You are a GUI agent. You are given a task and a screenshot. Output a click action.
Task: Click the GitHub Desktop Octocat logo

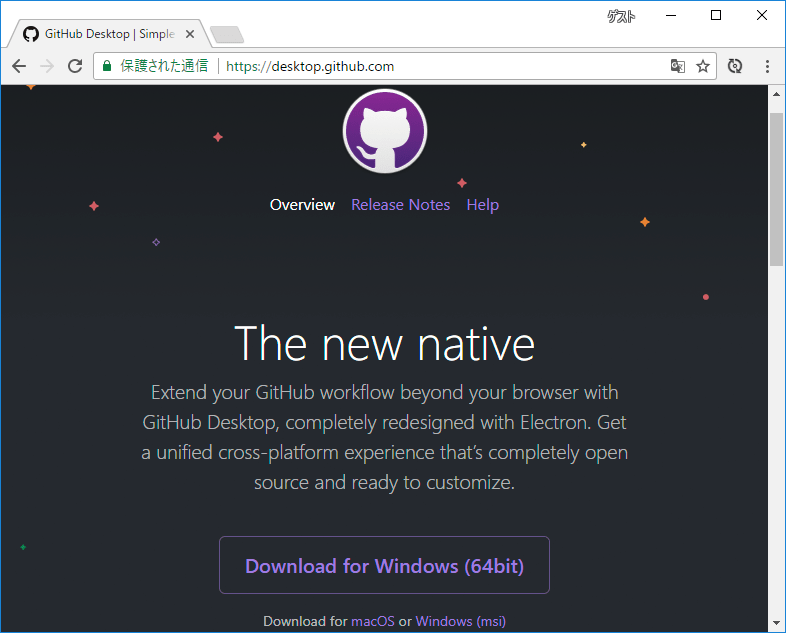(385, 131)
